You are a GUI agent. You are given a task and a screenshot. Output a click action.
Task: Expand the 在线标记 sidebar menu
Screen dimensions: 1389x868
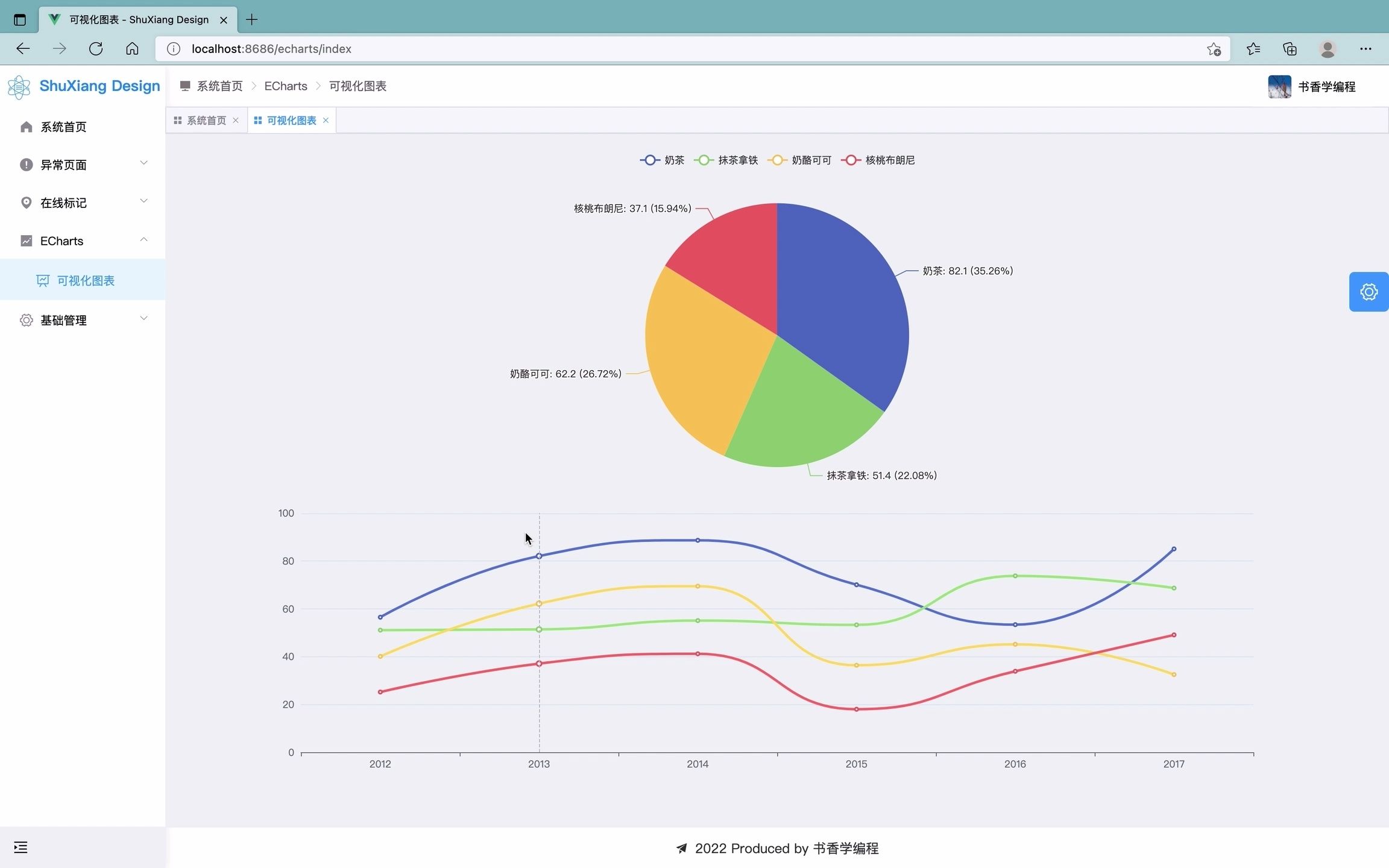click(x=83, y=203)
